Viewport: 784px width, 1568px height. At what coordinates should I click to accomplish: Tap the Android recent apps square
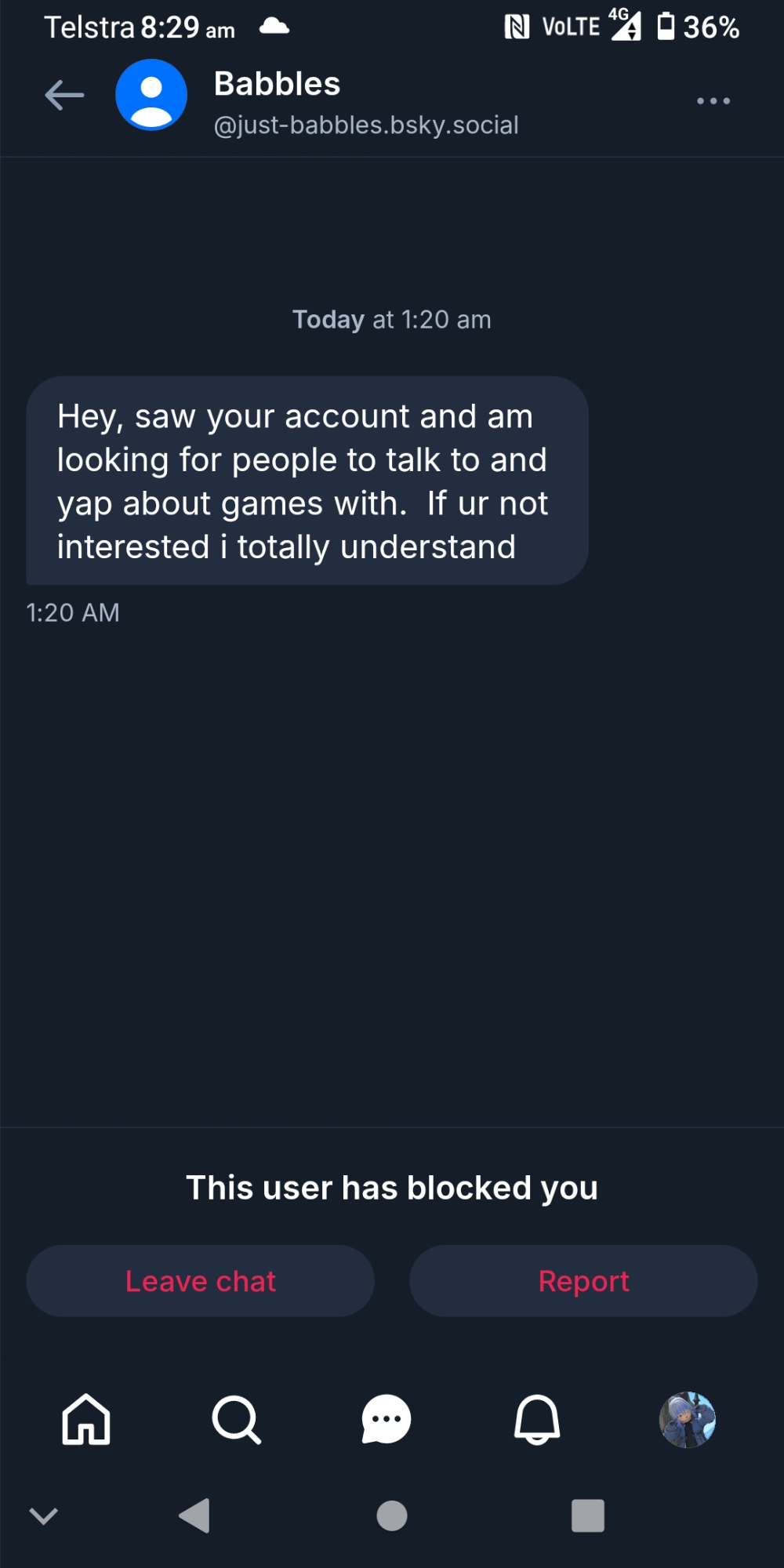pos(588,1515)
